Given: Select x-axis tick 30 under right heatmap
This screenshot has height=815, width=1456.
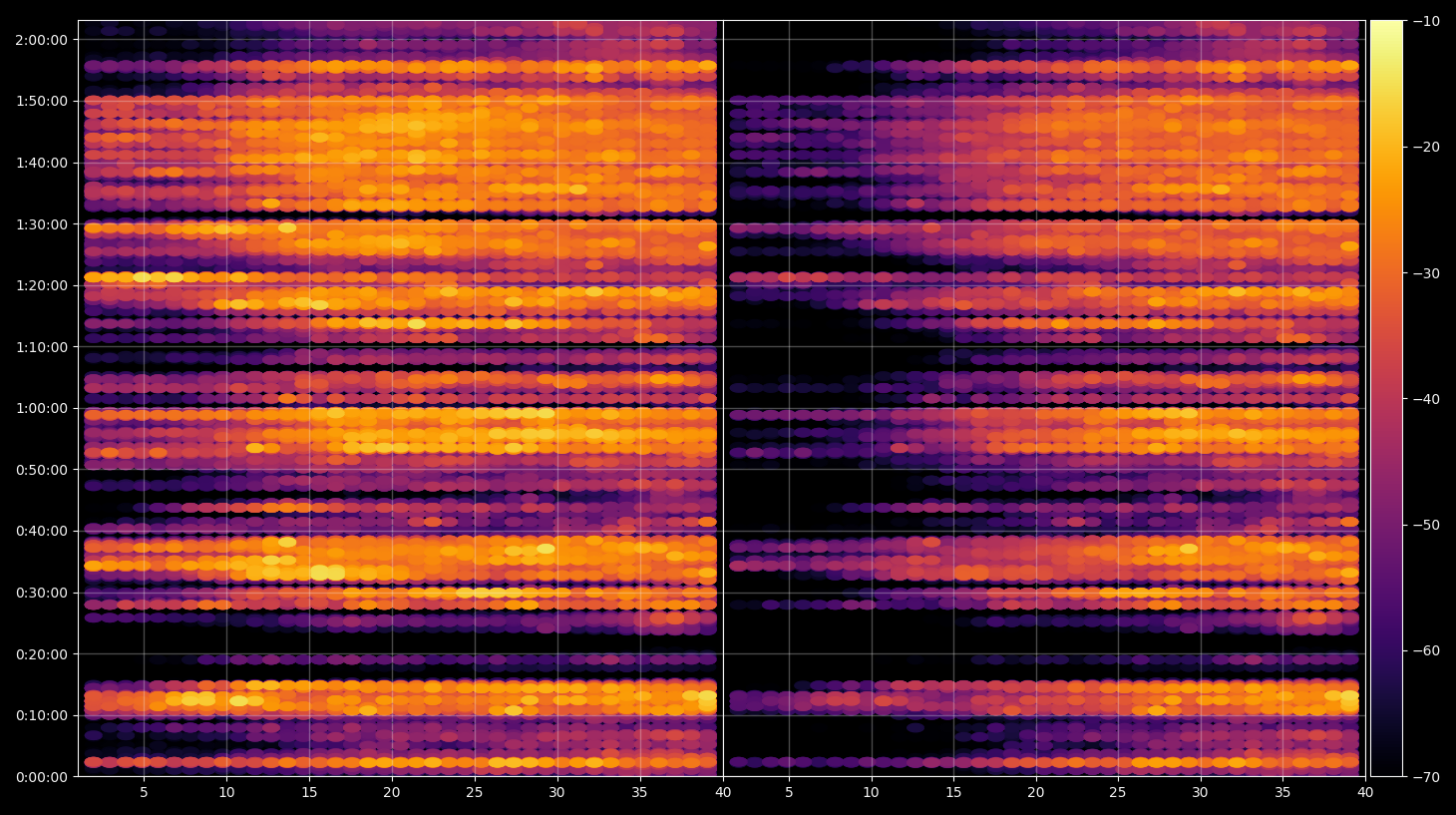Looking at the screenshot, I should (1201, 793).
